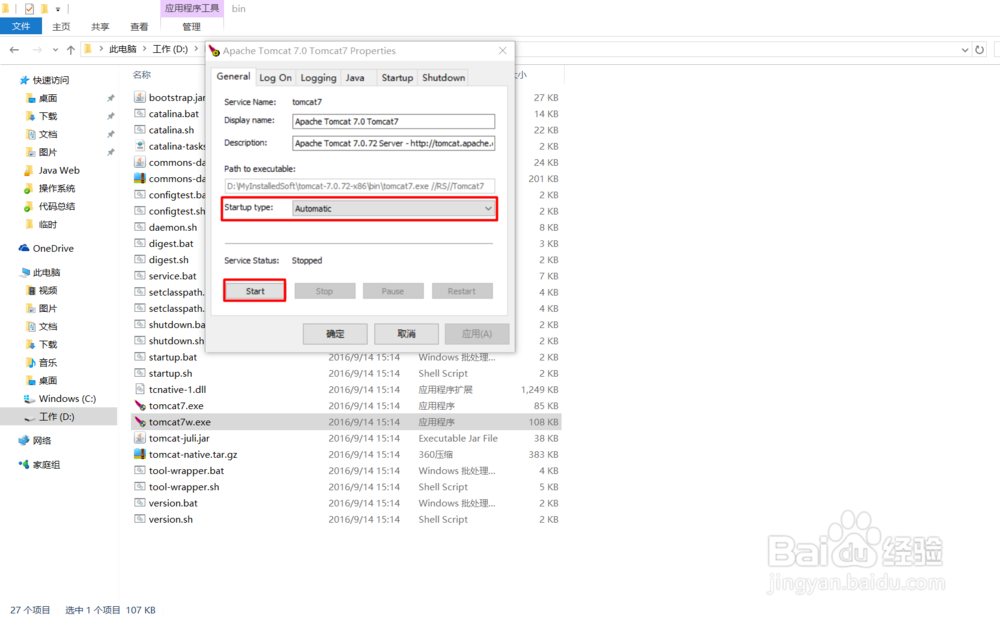Viewport: 1000px width, 617px height.
Task: Click the Quick access star icon
Action: pos(24,80)
